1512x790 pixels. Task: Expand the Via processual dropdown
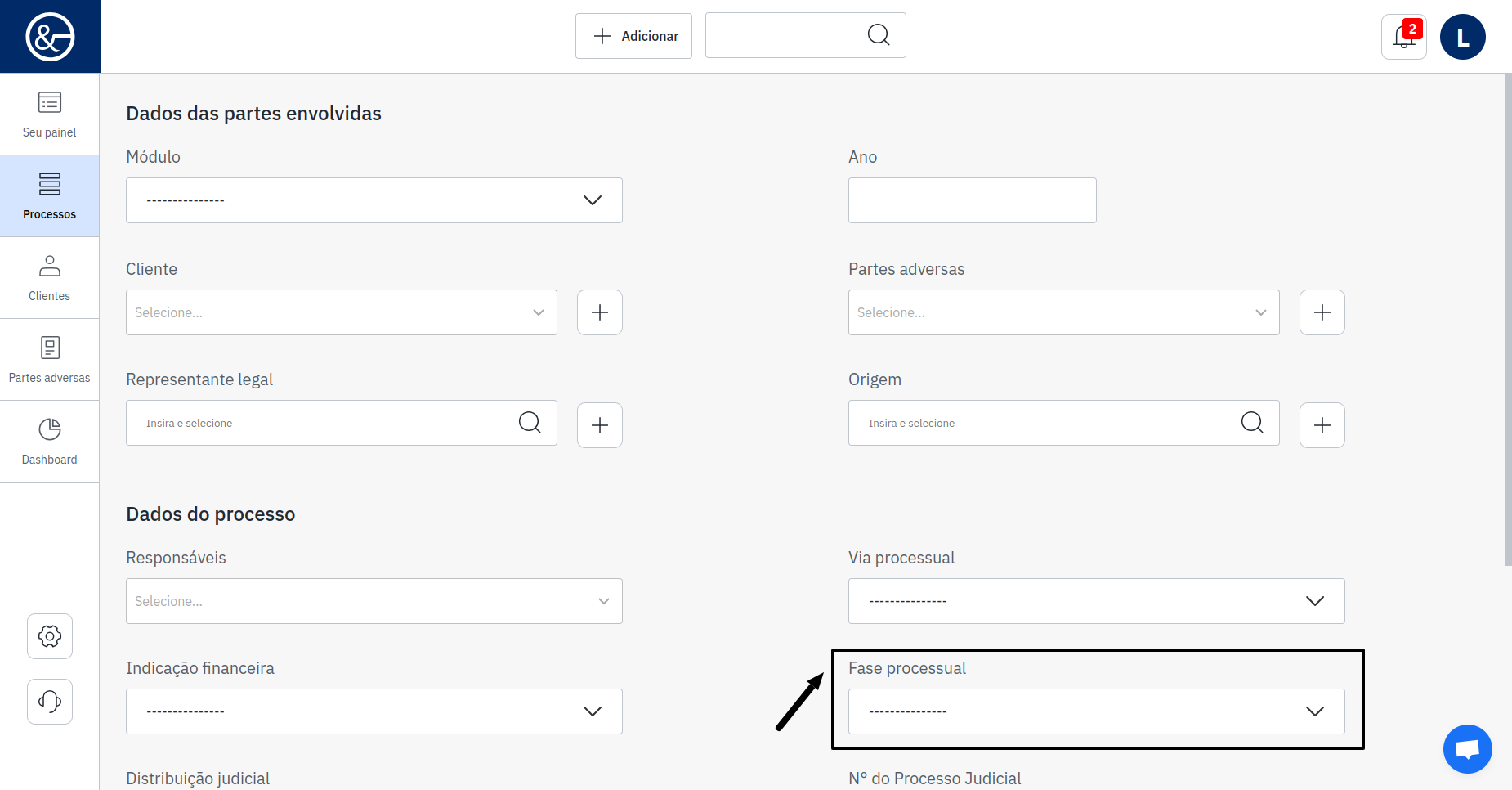(1096, 601)
